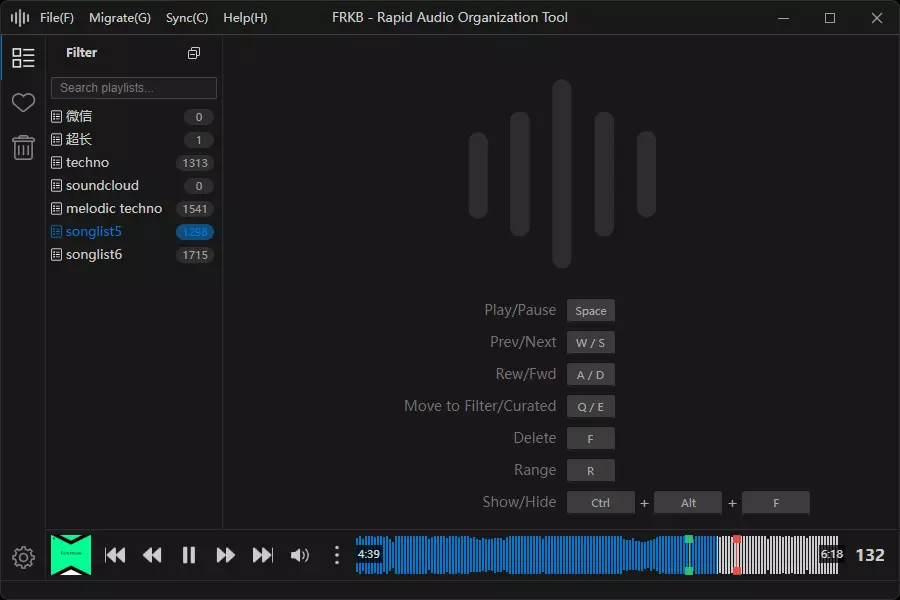
Task: Fast forward the current track
Action: [226, 555]
